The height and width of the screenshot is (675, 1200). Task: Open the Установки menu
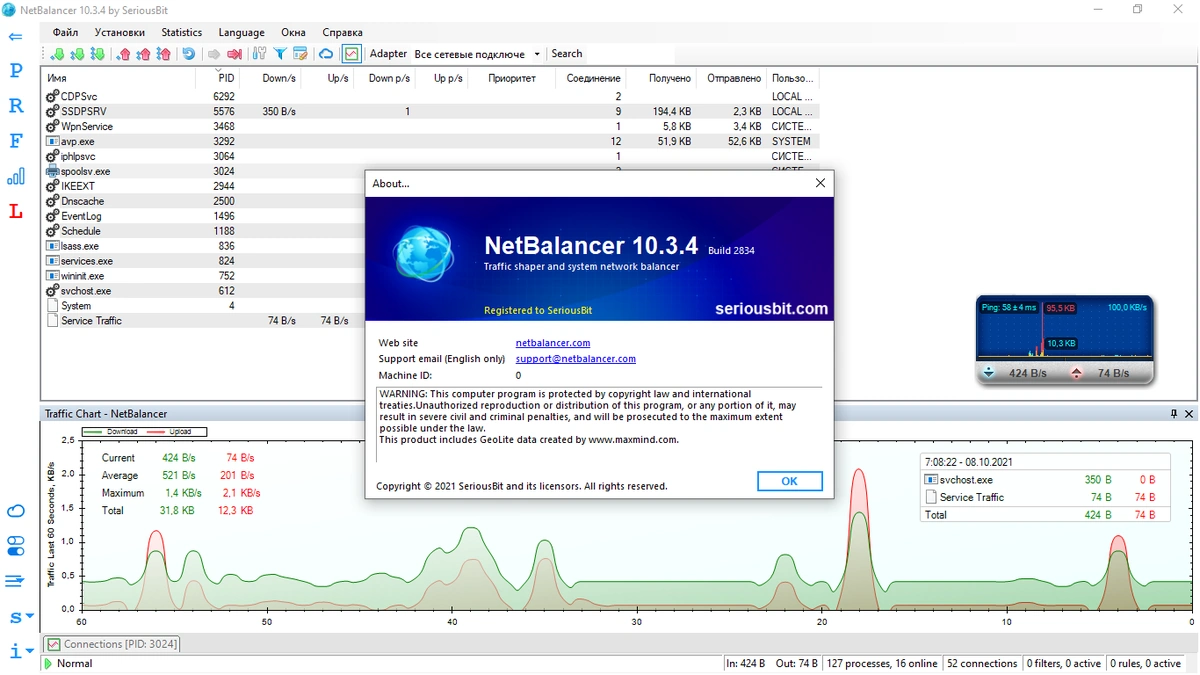pos(120,33)
